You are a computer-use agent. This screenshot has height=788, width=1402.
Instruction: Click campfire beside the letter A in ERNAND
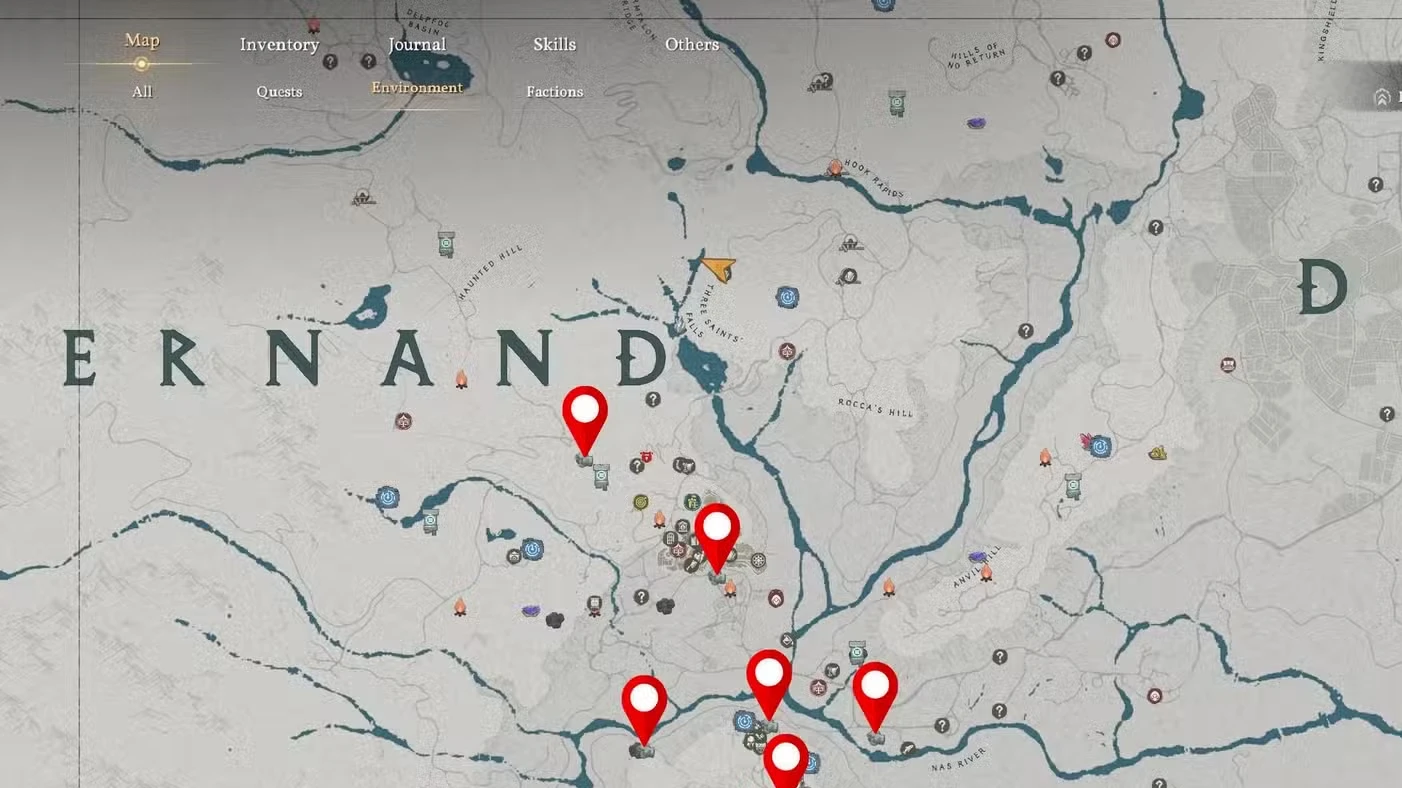[x=461, y=379]
